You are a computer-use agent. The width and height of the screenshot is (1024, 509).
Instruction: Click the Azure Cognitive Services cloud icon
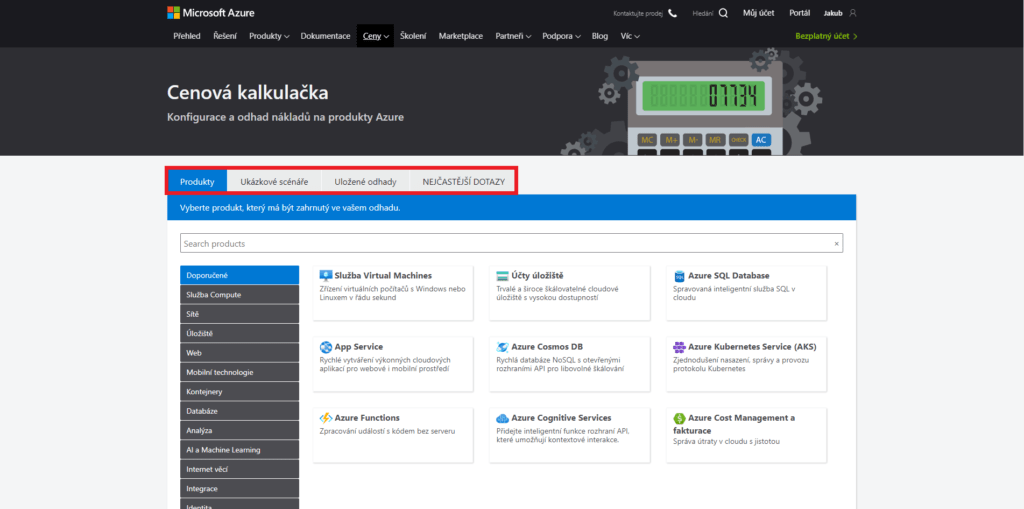point(502,418)
